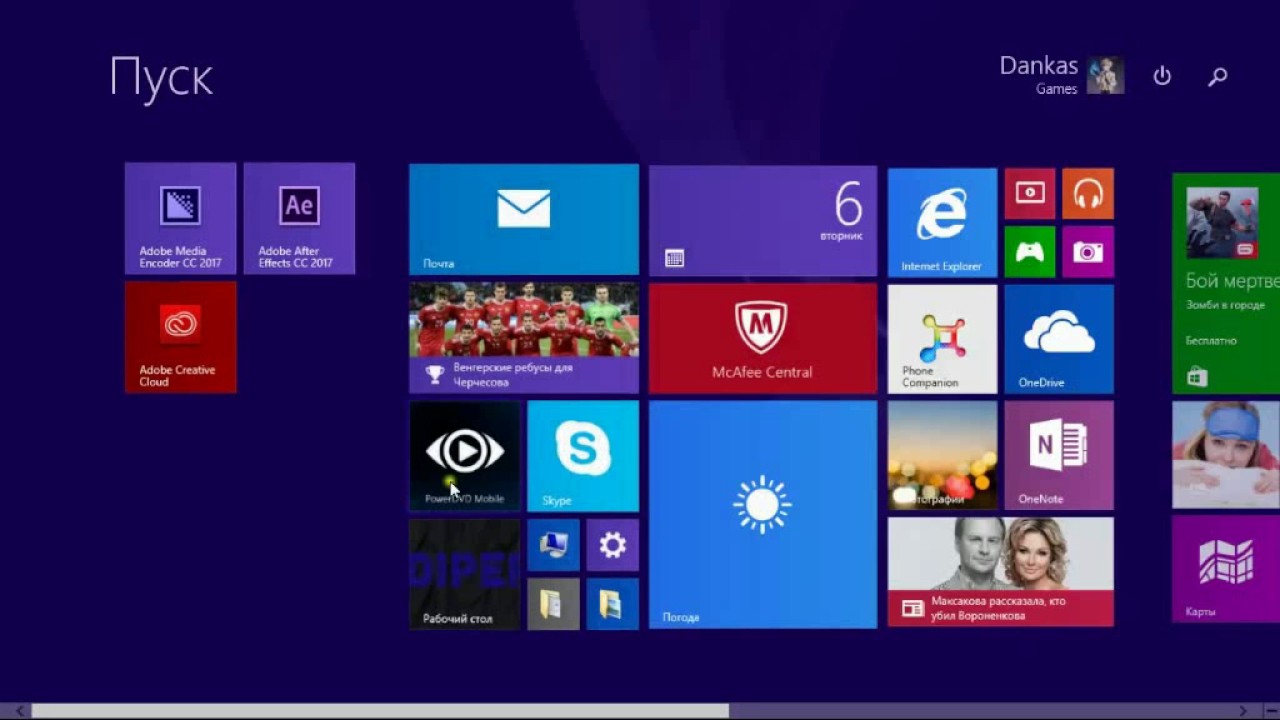Click the Dankas profile picture
This screenshot has width=1280, height=720.
click(1105, 76)
